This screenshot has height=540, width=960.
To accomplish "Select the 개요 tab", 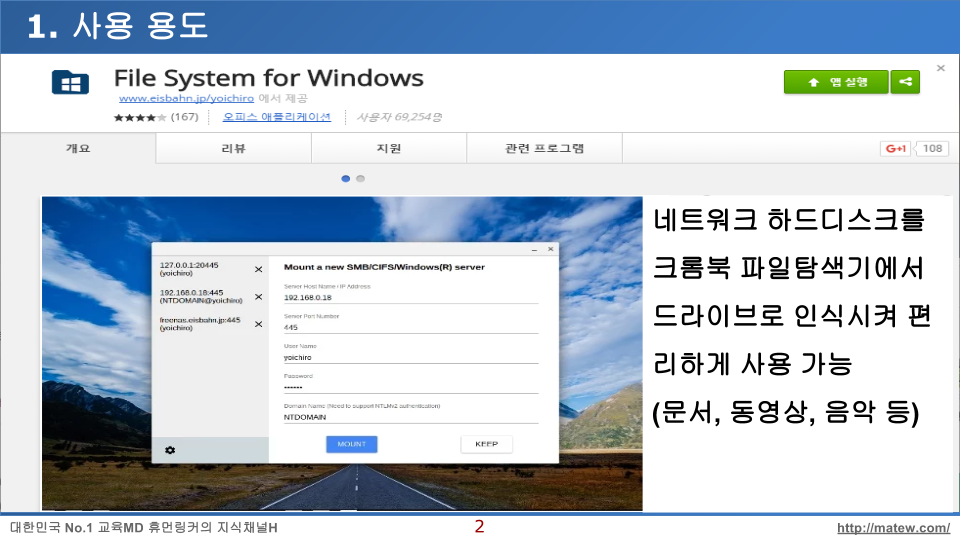I will [78, 148].
